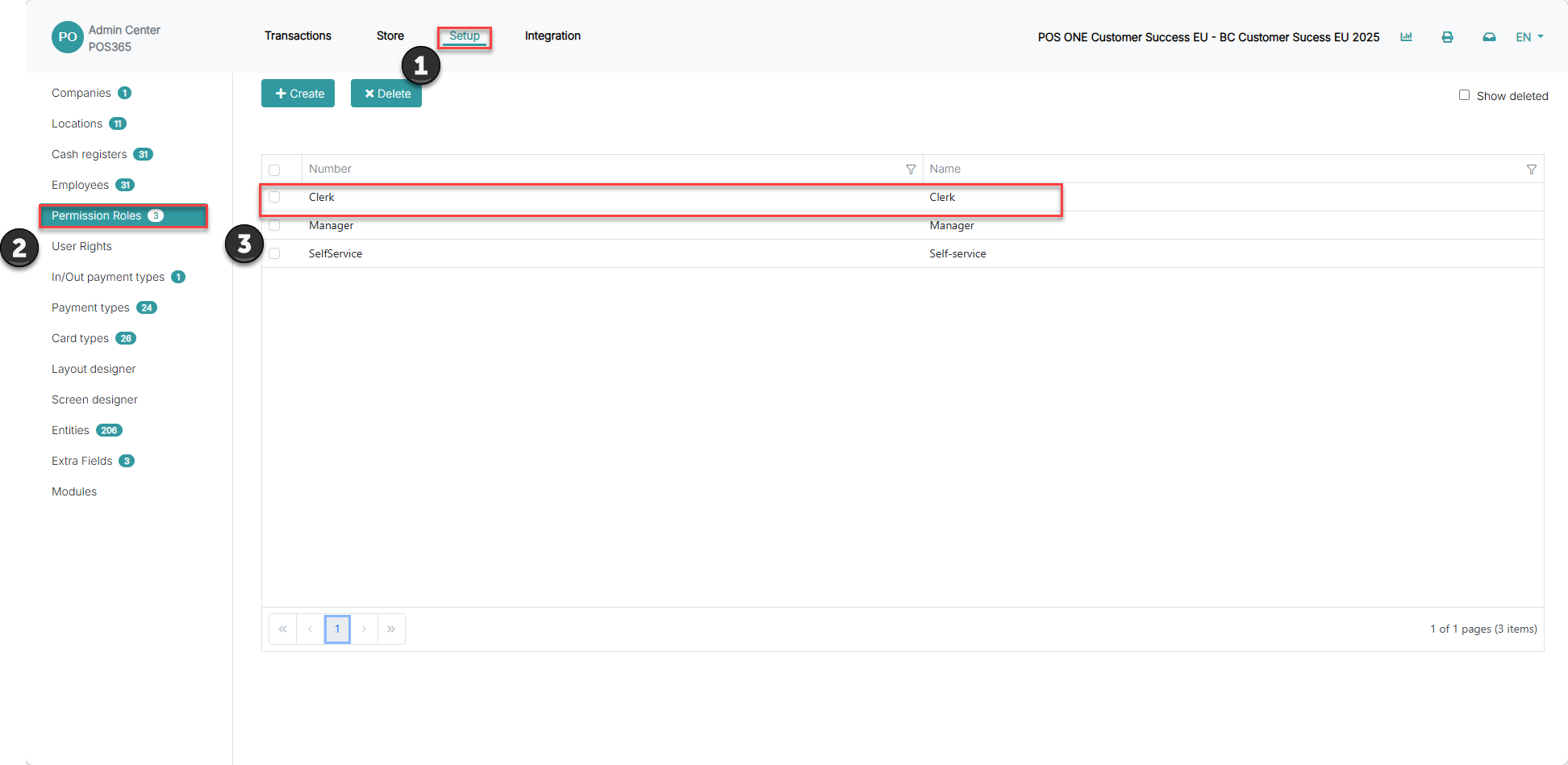Click the PO Admin Center logo

click(x=68, y=37)
